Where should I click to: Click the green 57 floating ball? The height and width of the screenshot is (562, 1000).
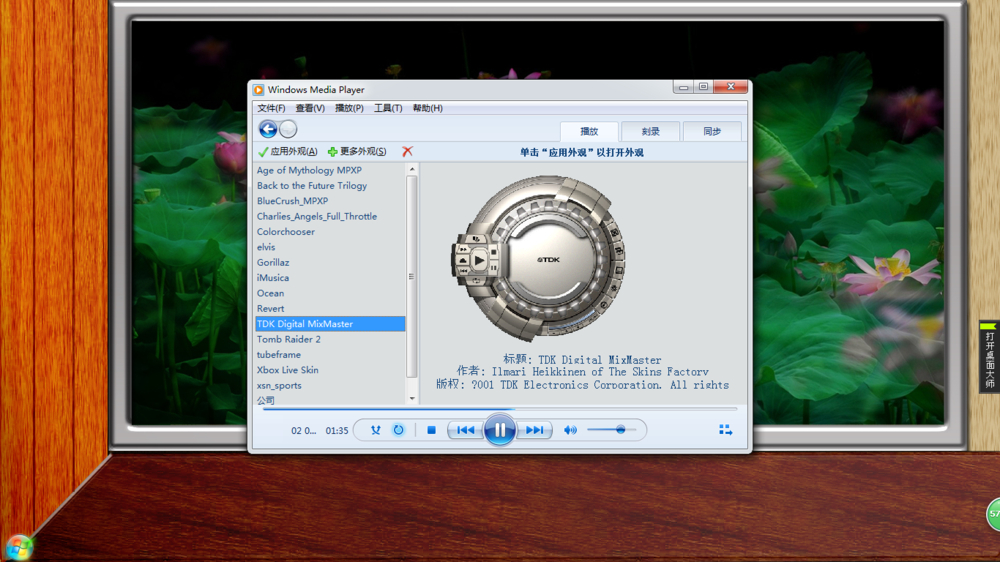point(994,514)
